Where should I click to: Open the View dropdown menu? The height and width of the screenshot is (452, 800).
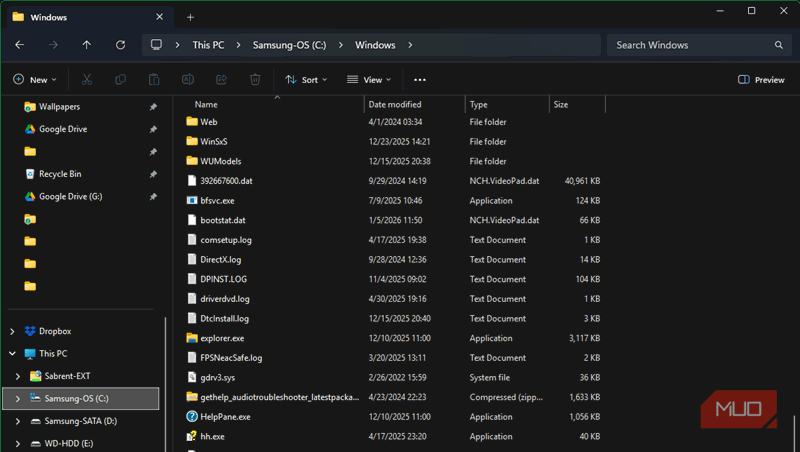tap(369, 80)
